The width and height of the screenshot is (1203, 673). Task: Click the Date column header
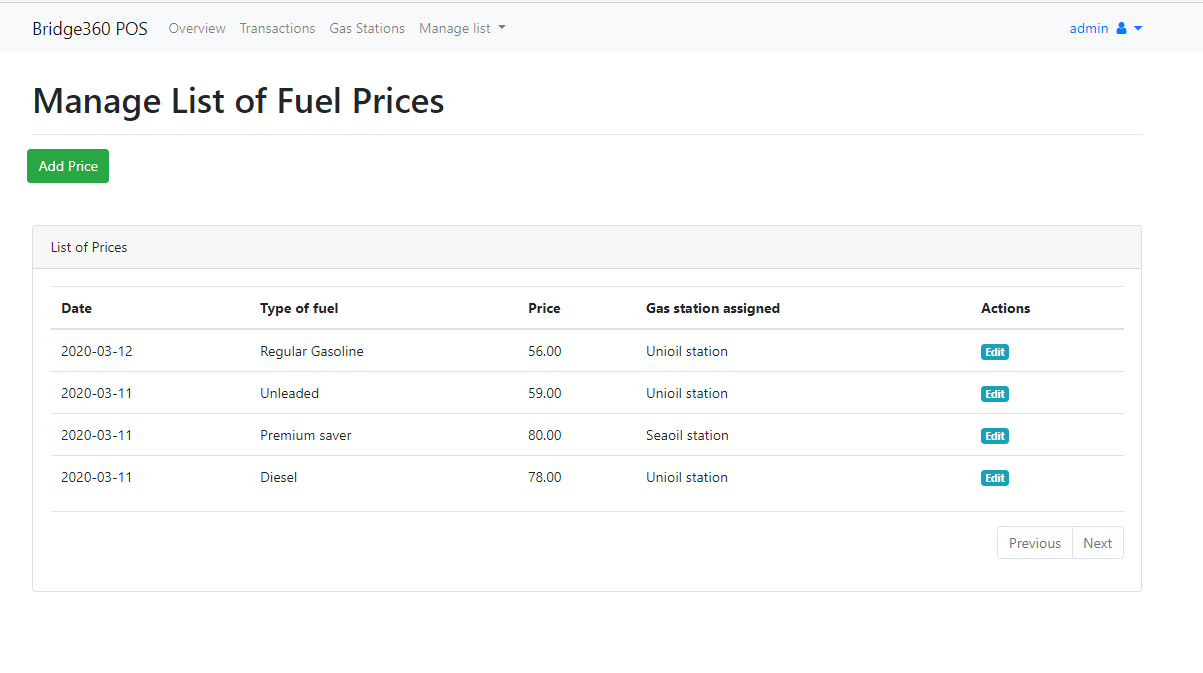click(76, 308)
